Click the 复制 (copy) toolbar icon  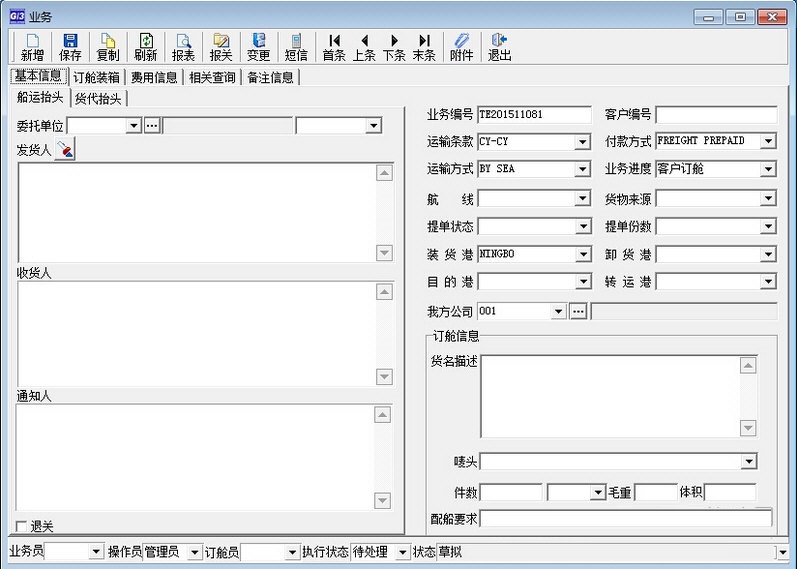pos(108,47)
